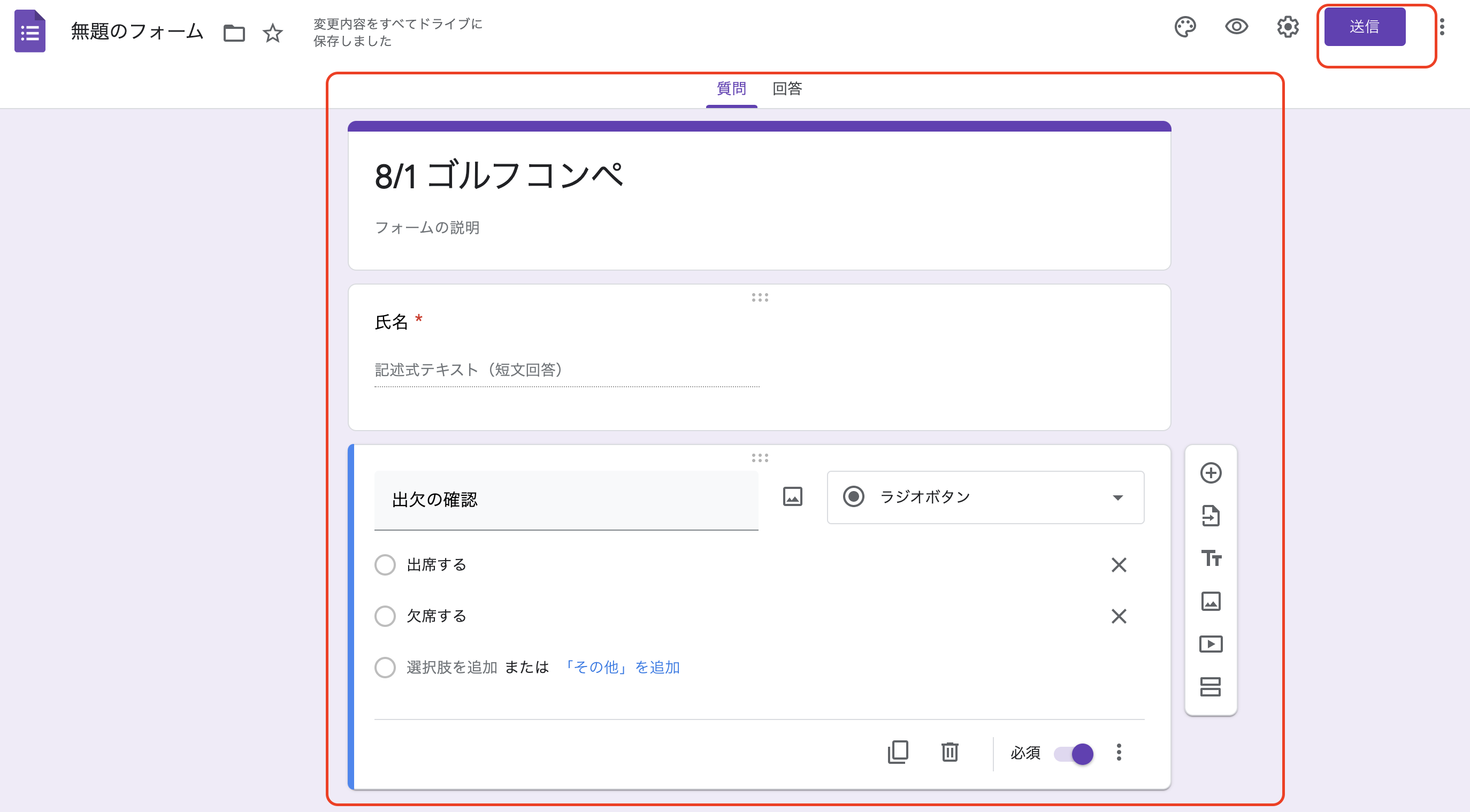Switch to the 回答 tab

click(x=787, y=88)
